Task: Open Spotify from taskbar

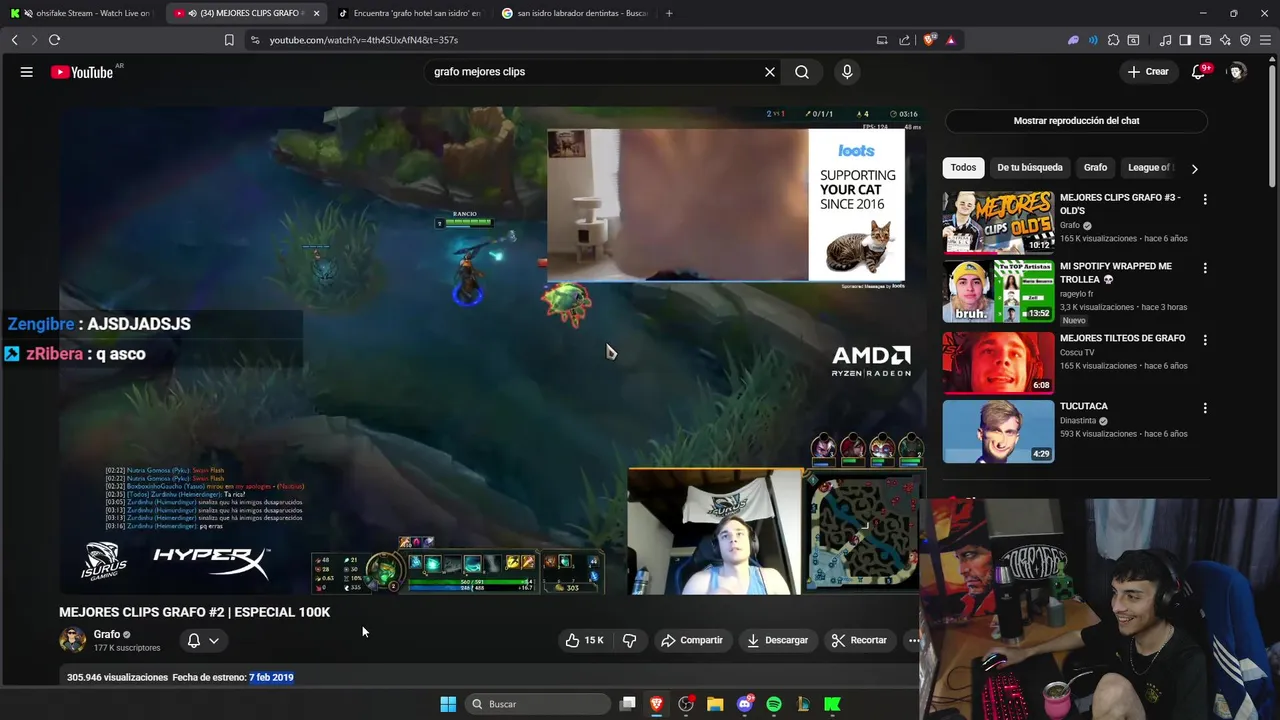Action: [774, 704]
